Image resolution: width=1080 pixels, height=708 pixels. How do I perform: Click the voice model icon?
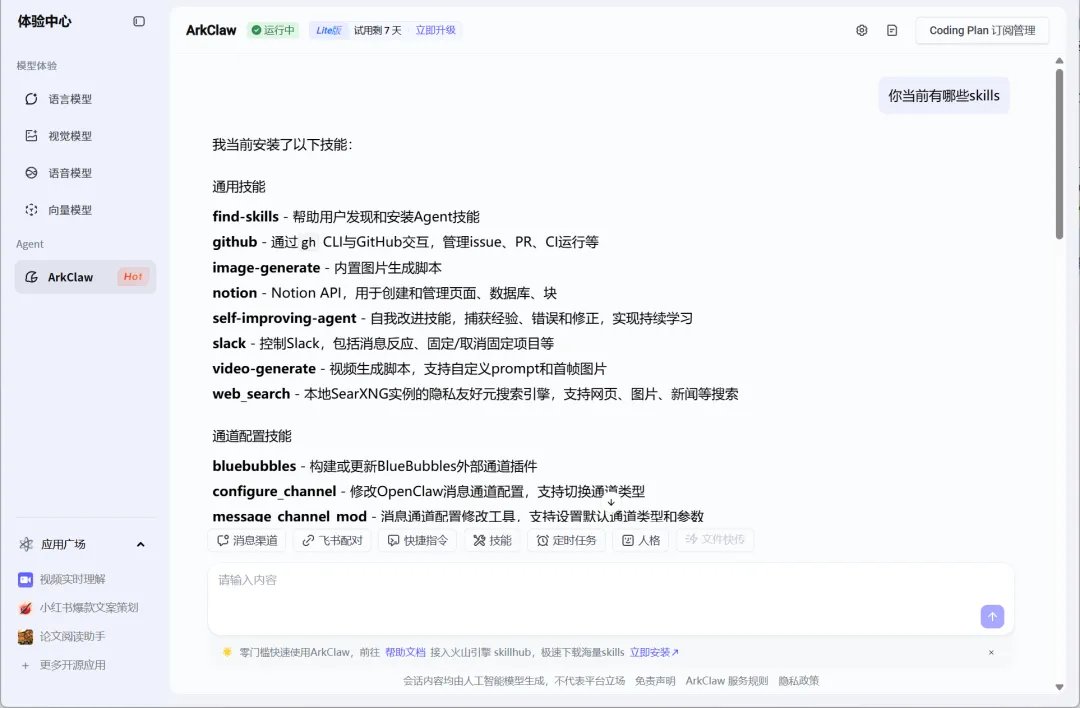tap(31, 173)
